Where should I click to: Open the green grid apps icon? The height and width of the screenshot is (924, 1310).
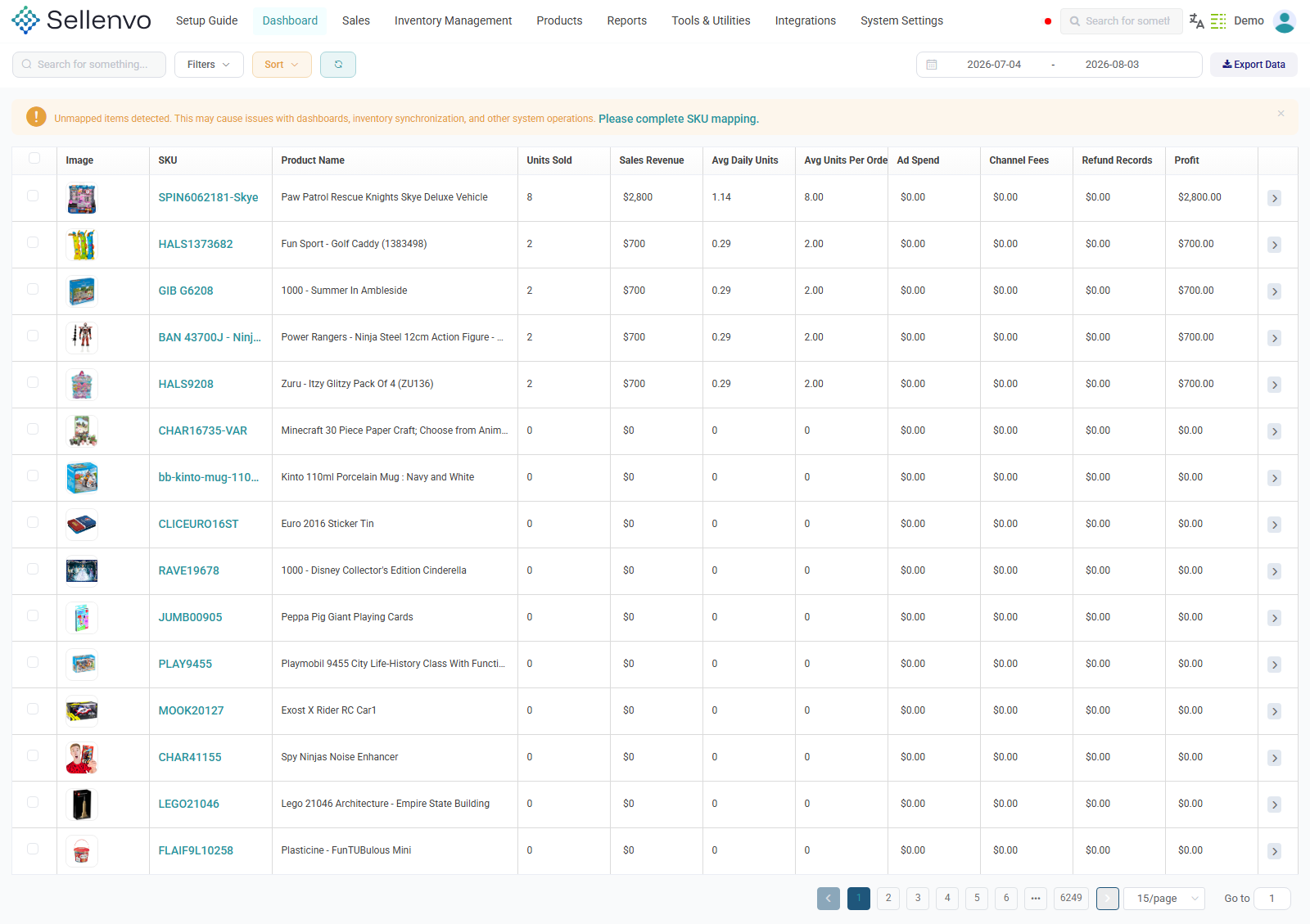[1218, 21]
